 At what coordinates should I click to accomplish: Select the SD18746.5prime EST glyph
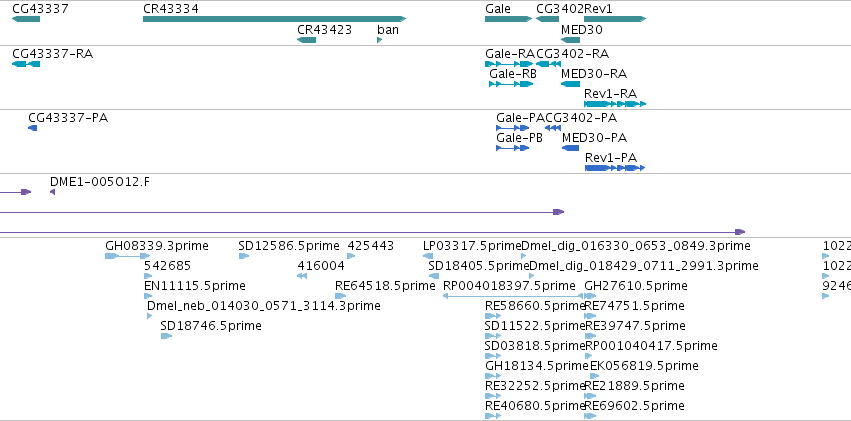tap(167, 336)
